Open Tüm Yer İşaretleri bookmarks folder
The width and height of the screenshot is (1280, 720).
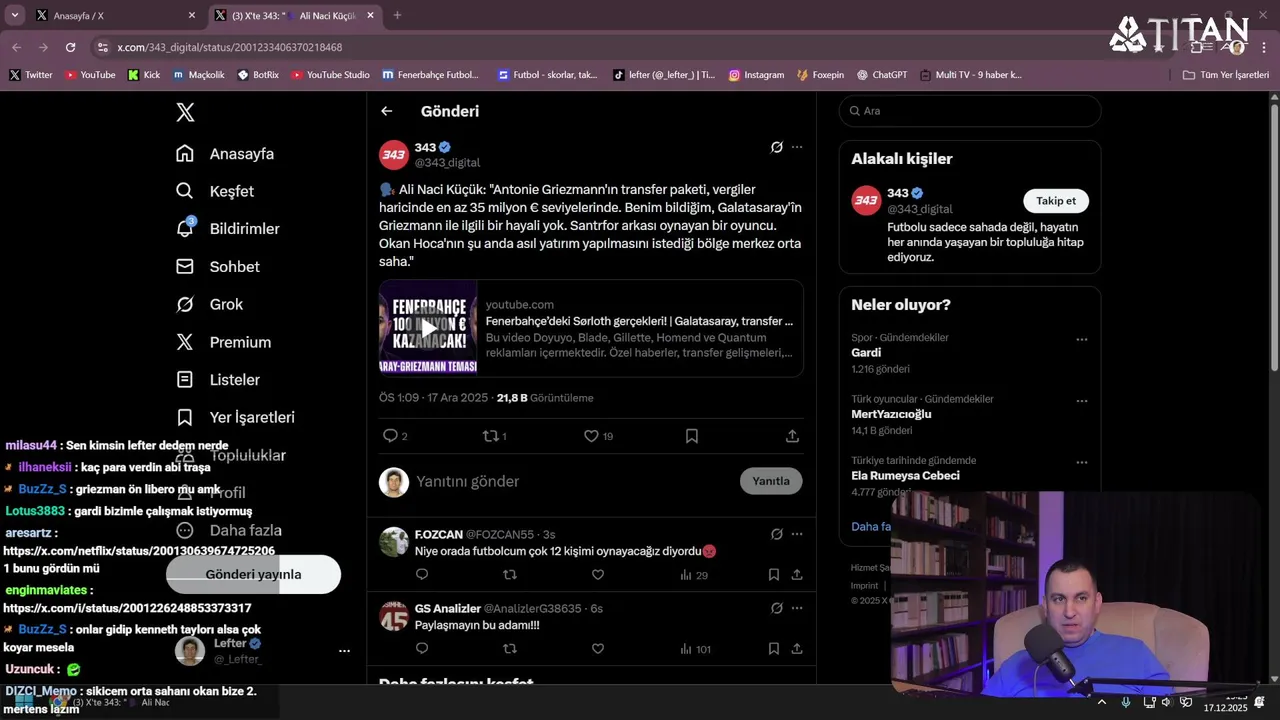(x=1226, y=75)
